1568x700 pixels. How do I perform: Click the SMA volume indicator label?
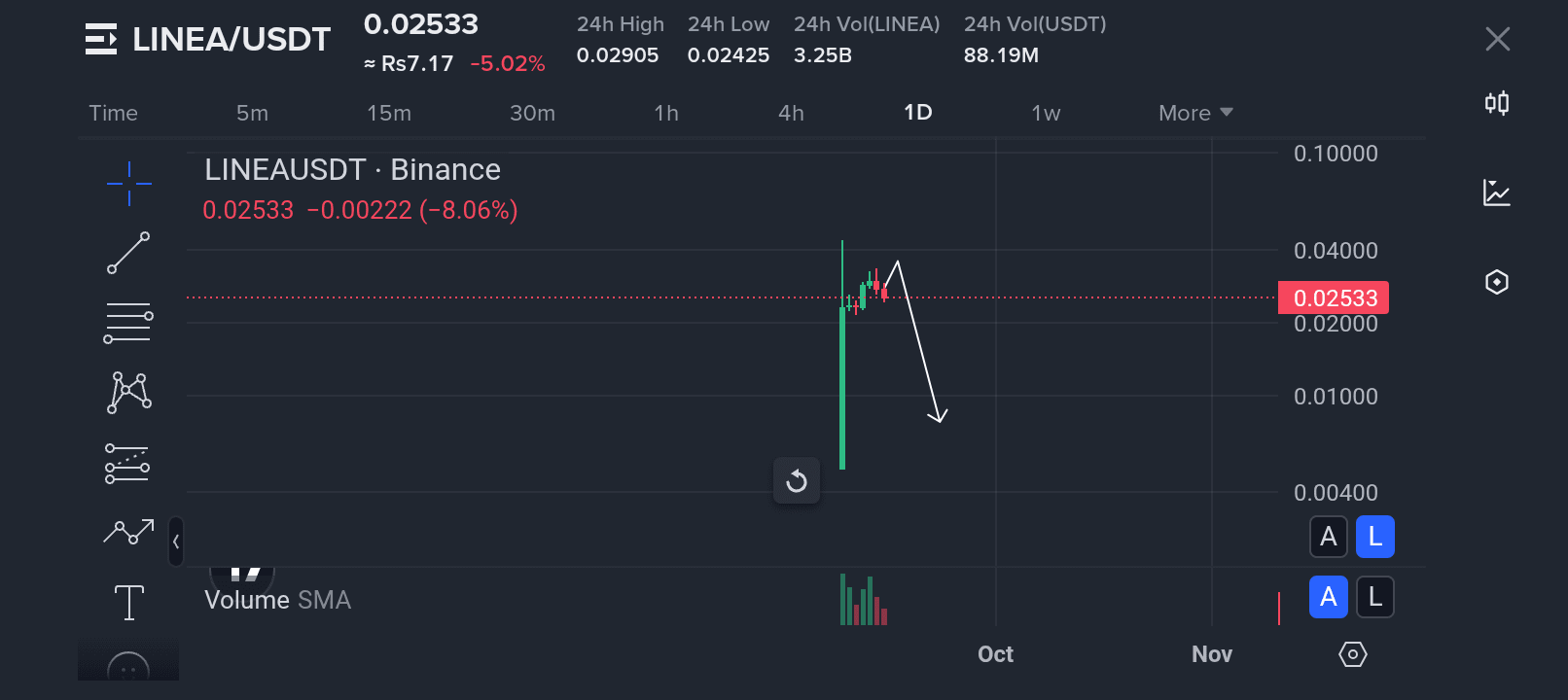point(326,600)
